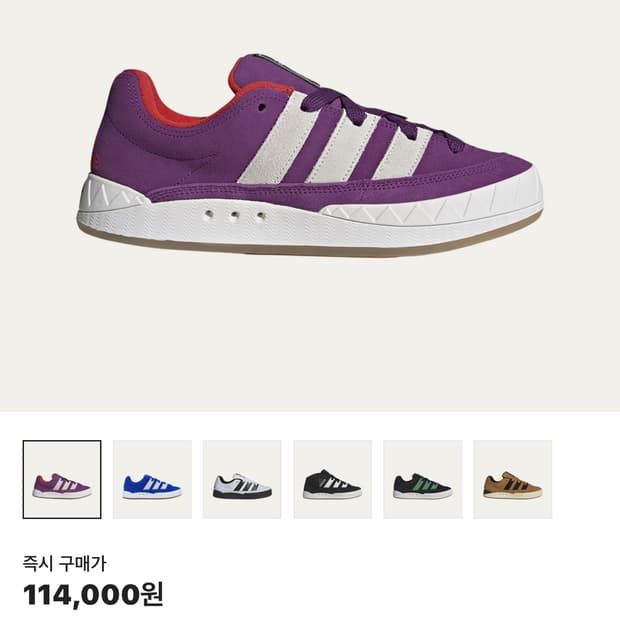The image size is (620, 620).
Task: Pick the white sneaker with black sole
Action: (x=242, y=479)
